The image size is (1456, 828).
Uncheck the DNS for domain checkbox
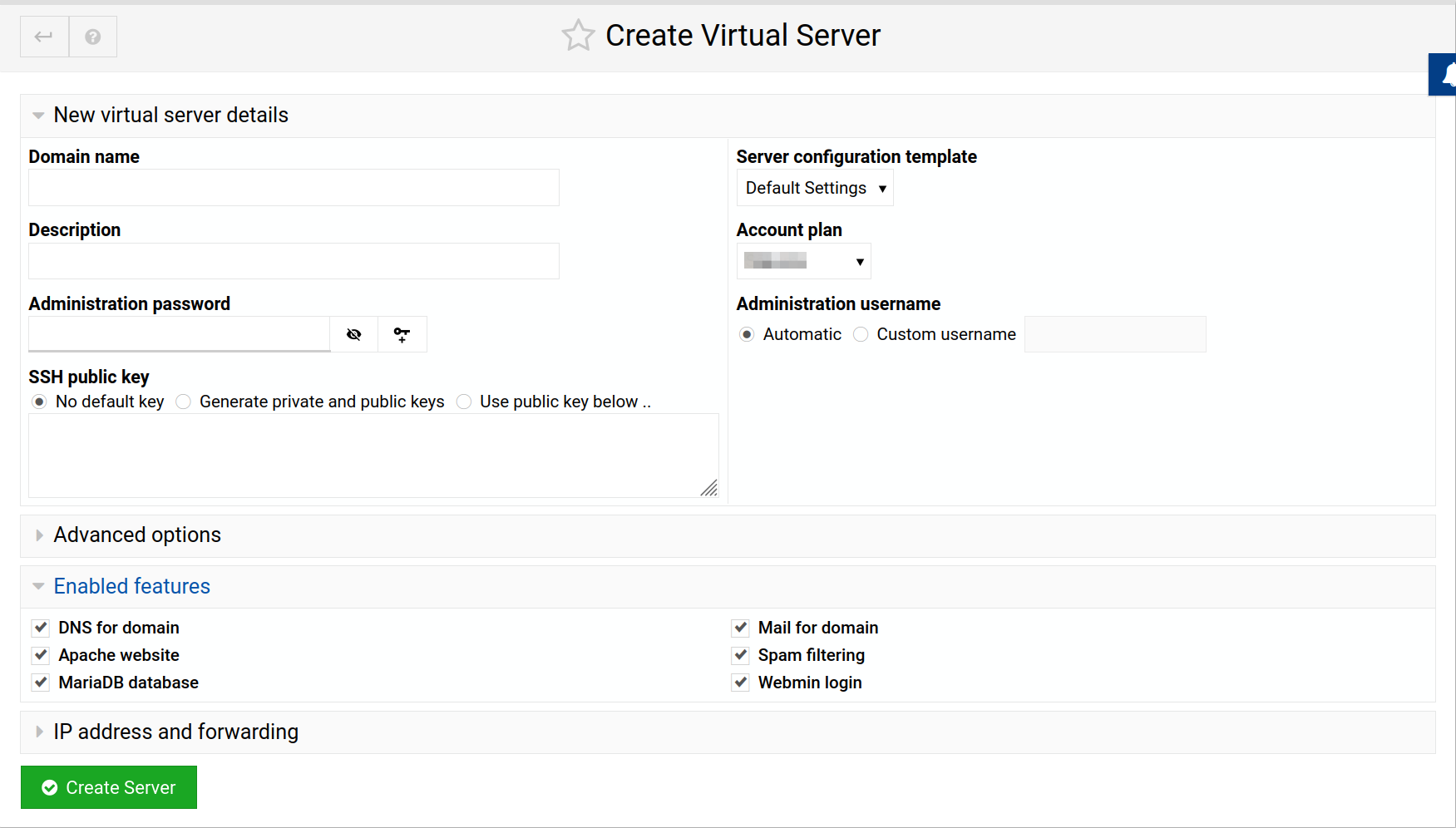41,628
